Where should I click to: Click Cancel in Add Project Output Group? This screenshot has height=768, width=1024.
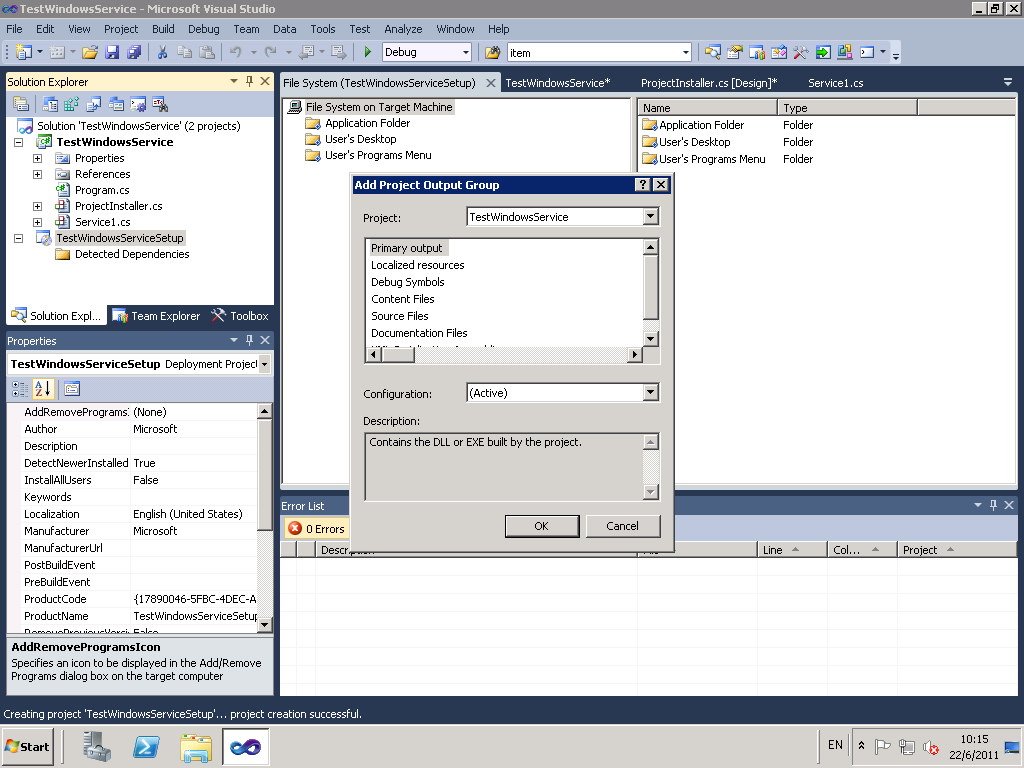coord(622,526)
